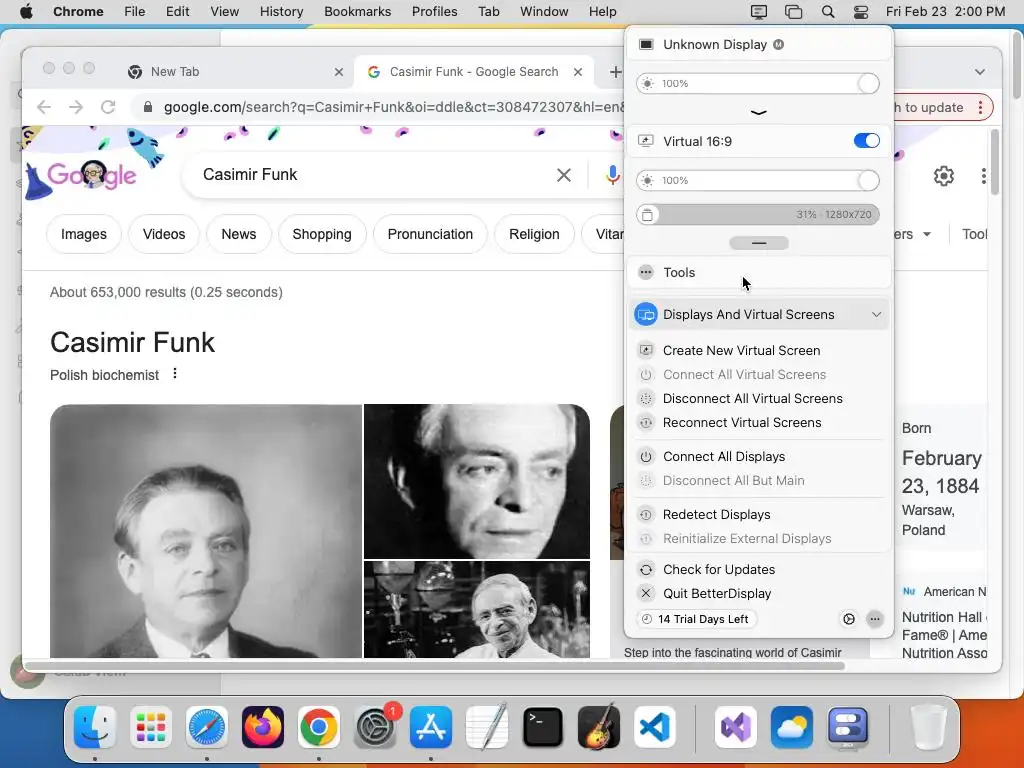1024x768 pixels.
Task: Collapse the Virtual 16:9 section bar
Action: (x=759, y=243)
